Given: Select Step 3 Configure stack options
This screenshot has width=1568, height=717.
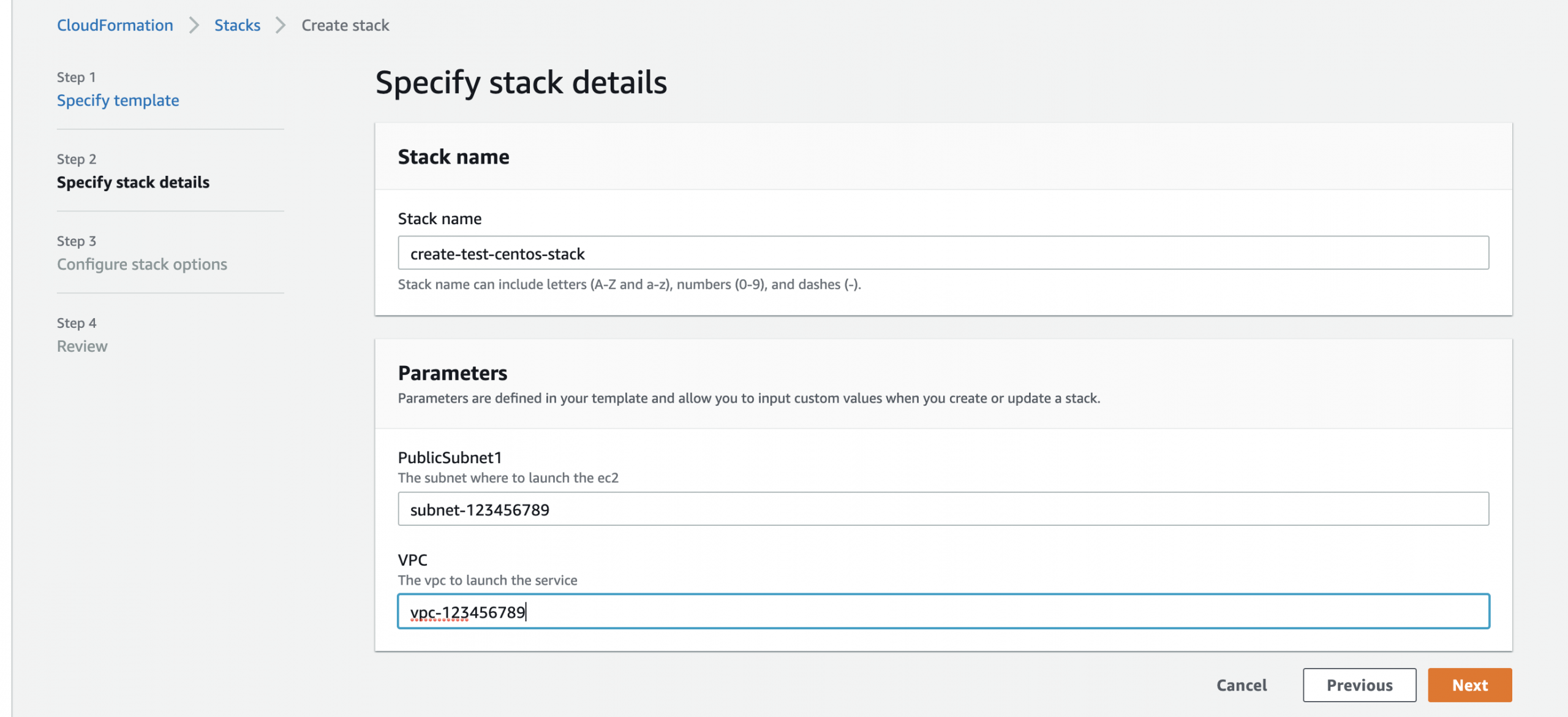Looking at the screenshot, I should (142, 264).
